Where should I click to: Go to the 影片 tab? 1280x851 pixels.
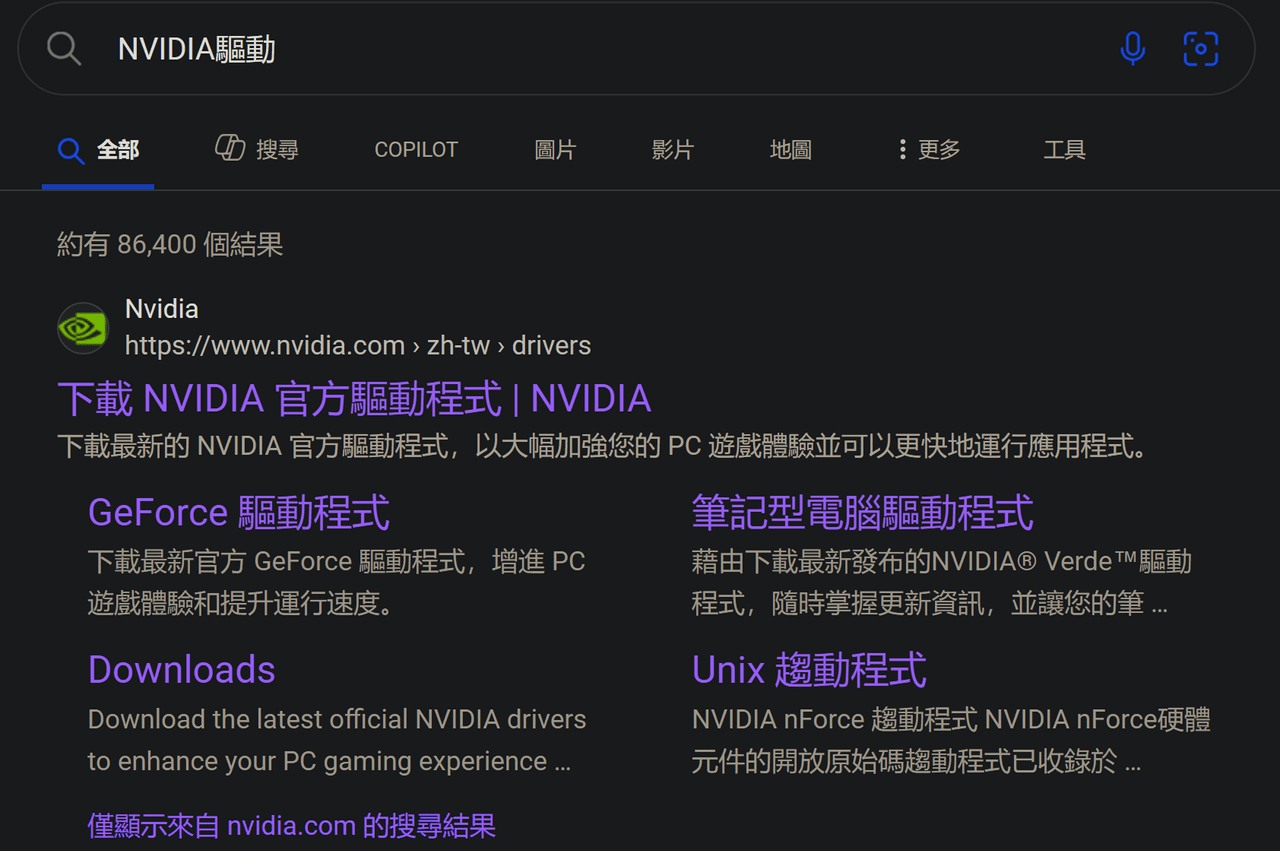[x=673, y=150]
